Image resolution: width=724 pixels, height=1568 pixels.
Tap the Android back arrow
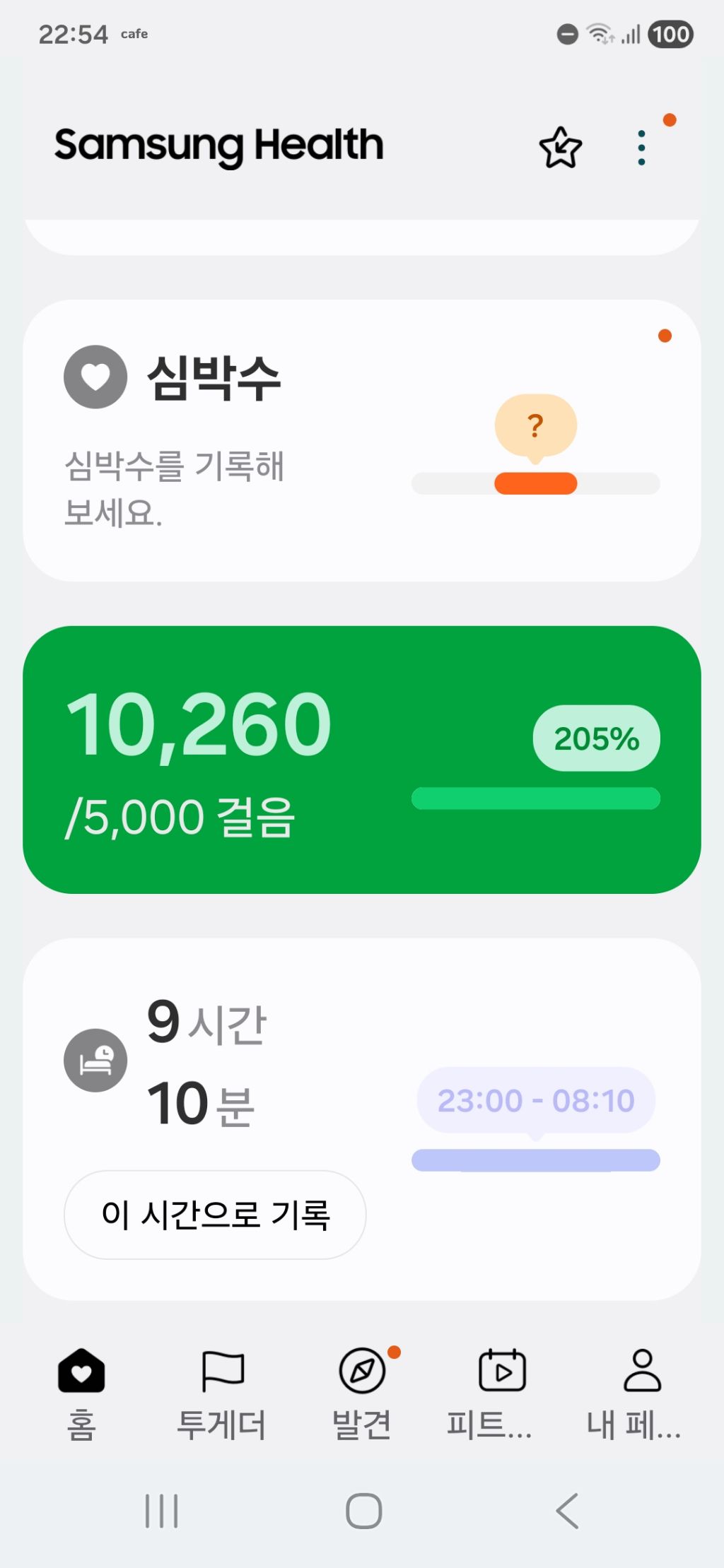567,1511
